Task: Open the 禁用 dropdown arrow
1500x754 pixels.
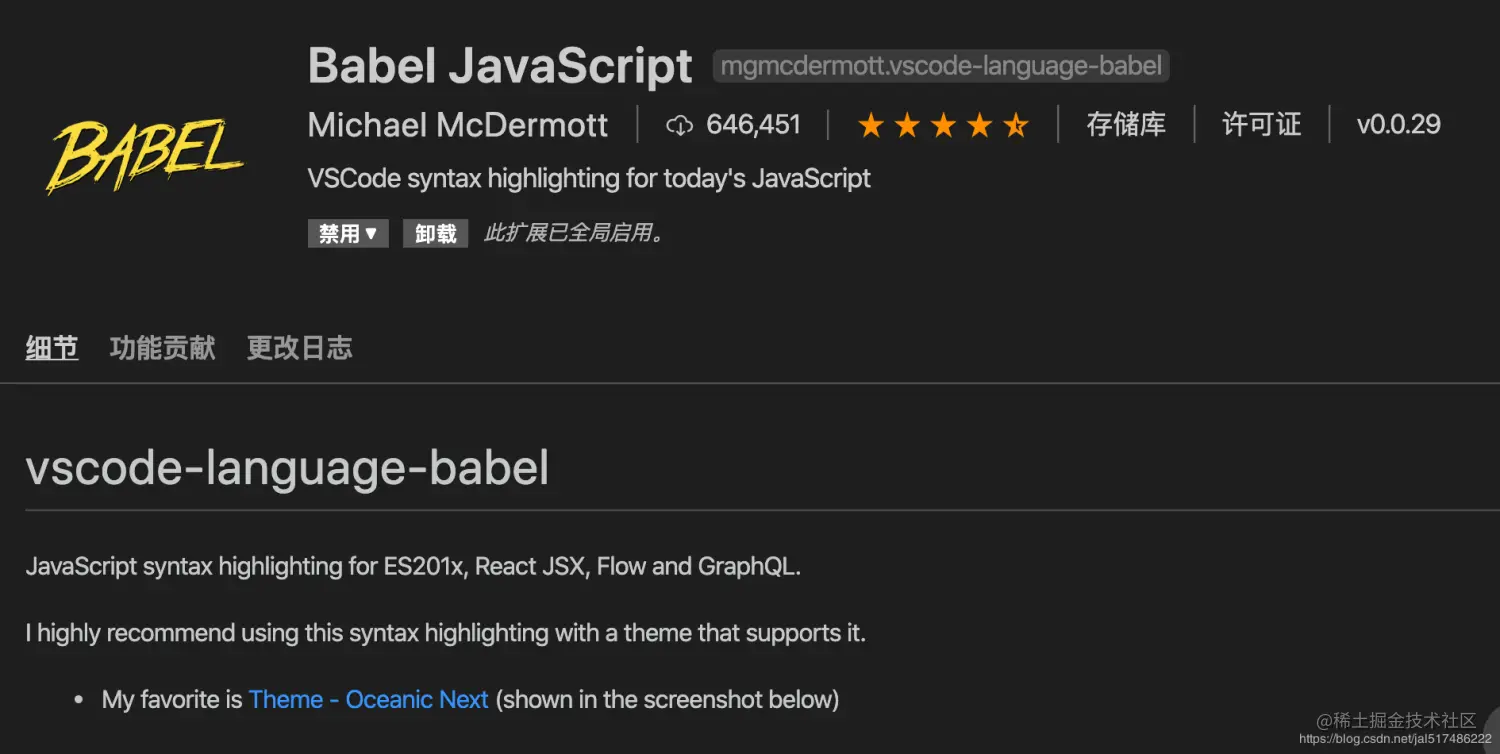Action: pos(371,233)
